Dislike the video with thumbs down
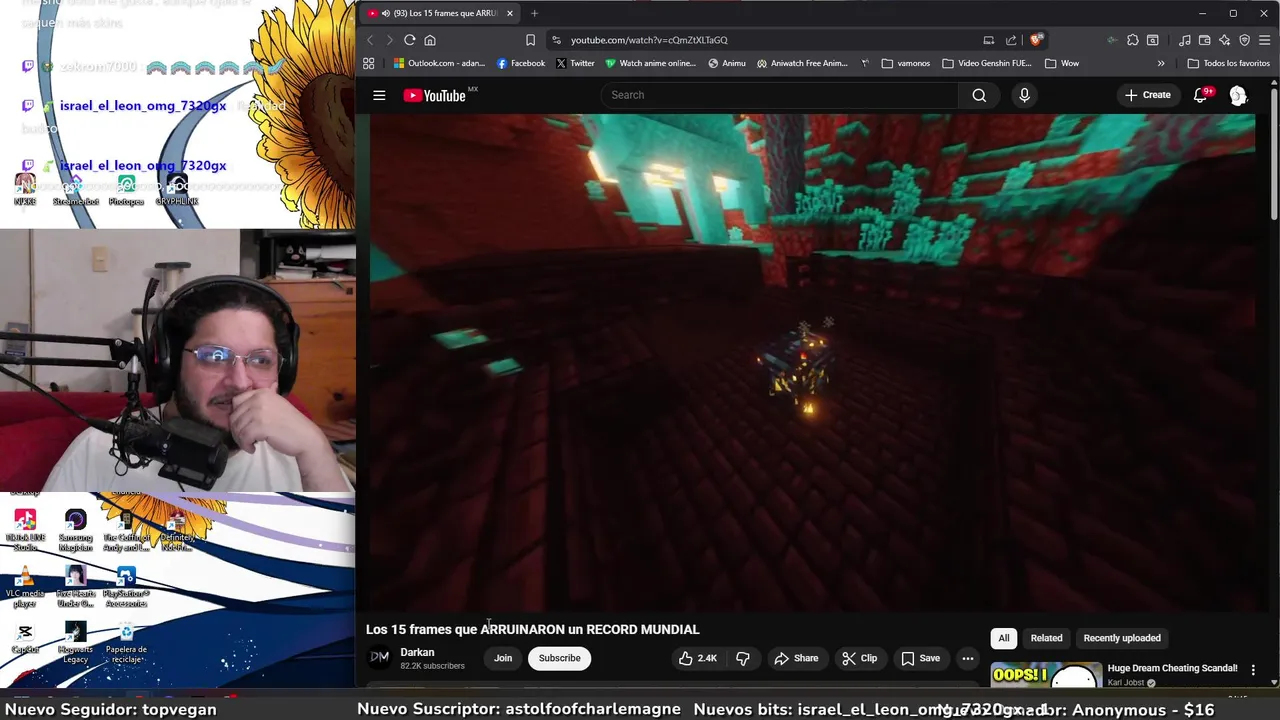Viewport: 1280px width, 720px height. [x=743, y=658]
